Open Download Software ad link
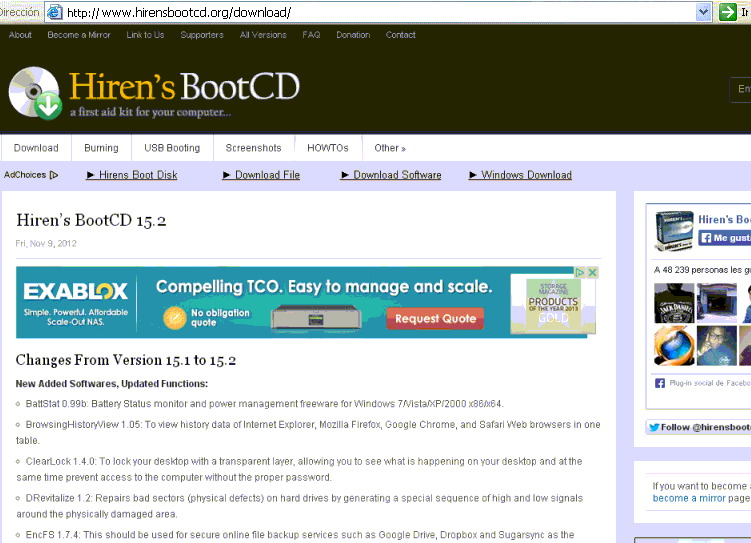The height and width of the screenshot is (543, 751). (x=391, y=175)
